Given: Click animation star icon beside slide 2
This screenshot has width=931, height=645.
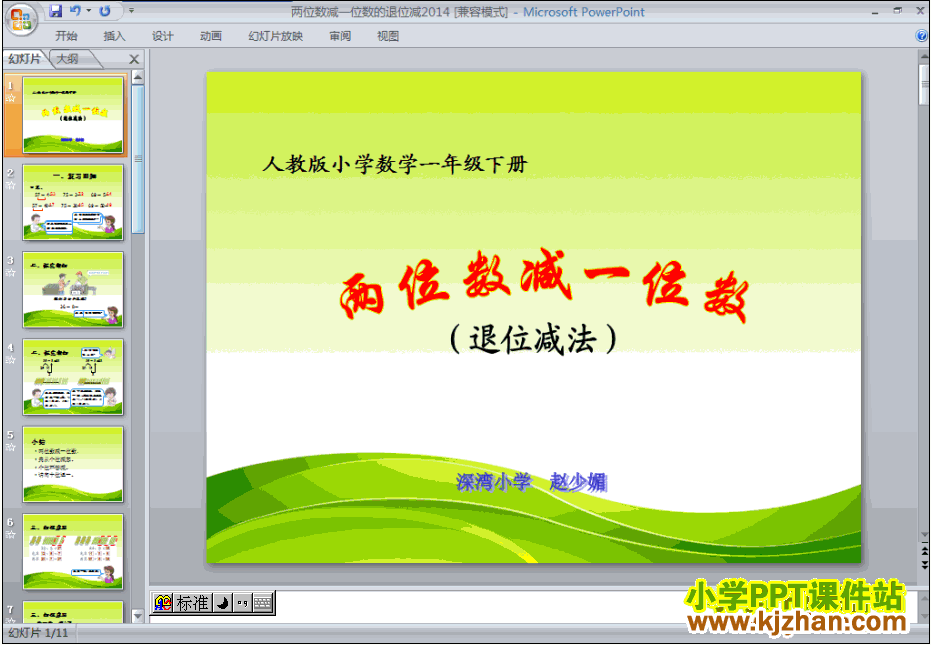Looking at the screenshot, I should pos(11,185).
